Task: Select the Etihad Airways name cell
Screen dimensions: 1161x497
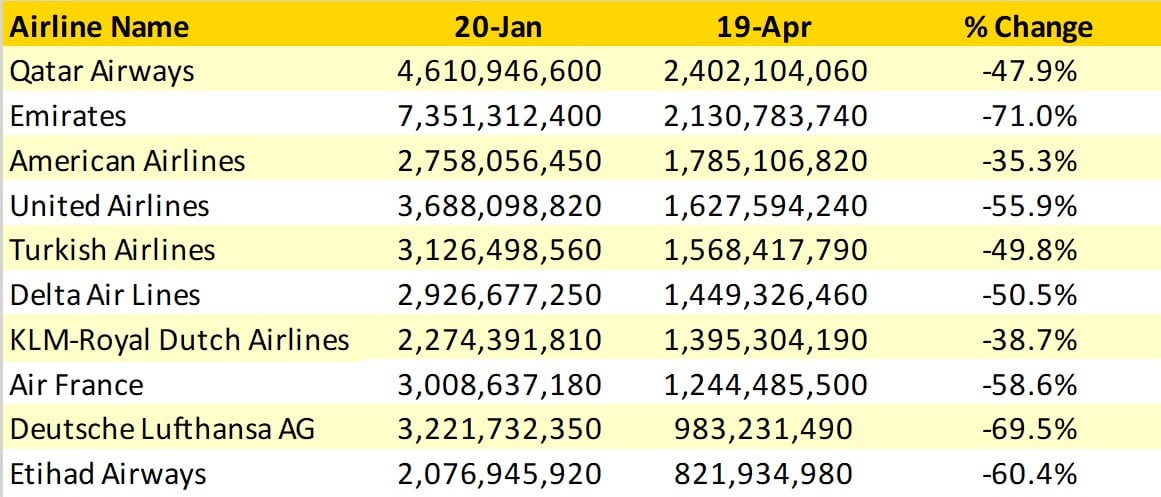Action: pos(108,475)
